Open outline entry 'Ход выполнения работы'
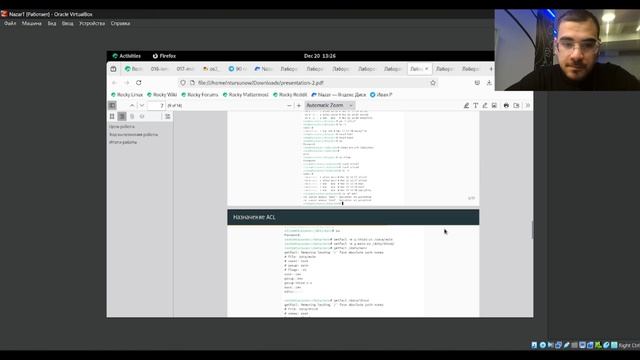Image resolution: width=640 pixels, height=360 pixels. click(x=133, y=134)
